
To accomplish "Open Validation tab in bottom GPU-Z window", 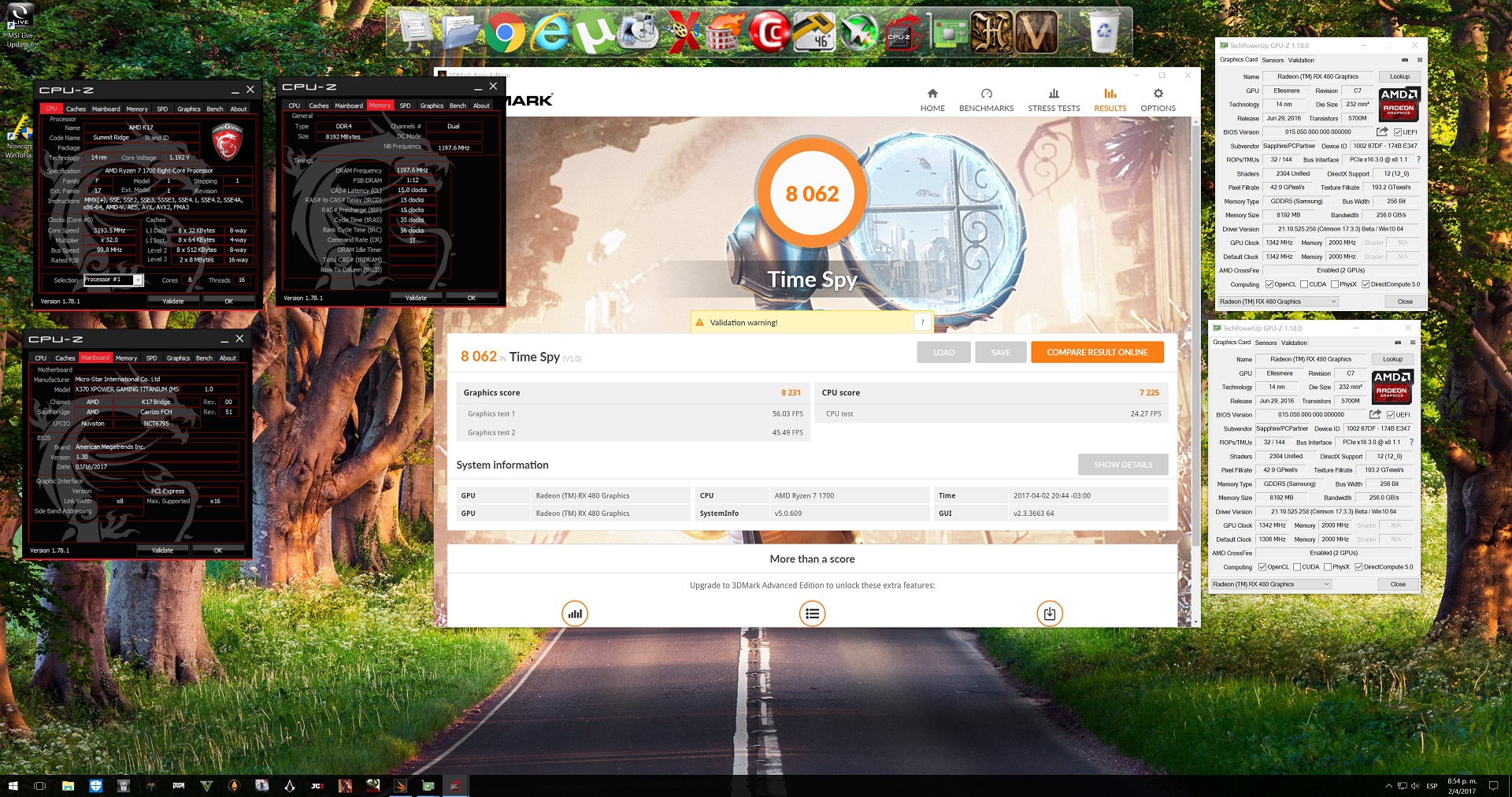I will point(1294,343).
